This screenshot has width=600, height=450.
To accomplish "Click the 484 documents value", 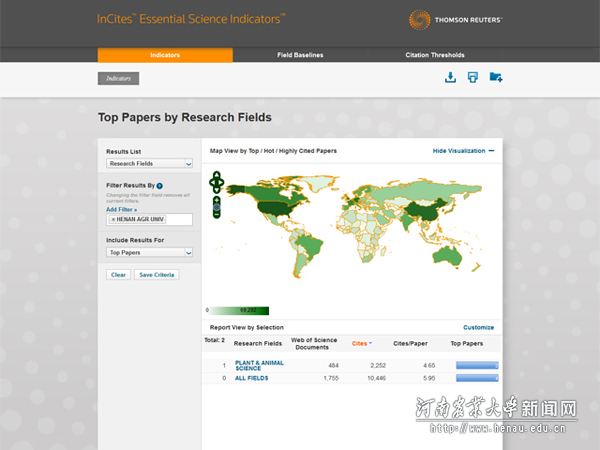I will (x=333, y=365).
